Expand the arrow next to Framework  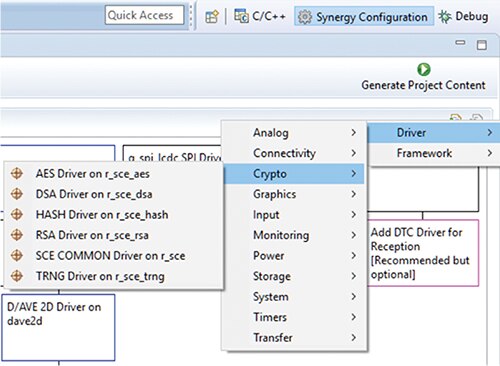pos(489,153)
